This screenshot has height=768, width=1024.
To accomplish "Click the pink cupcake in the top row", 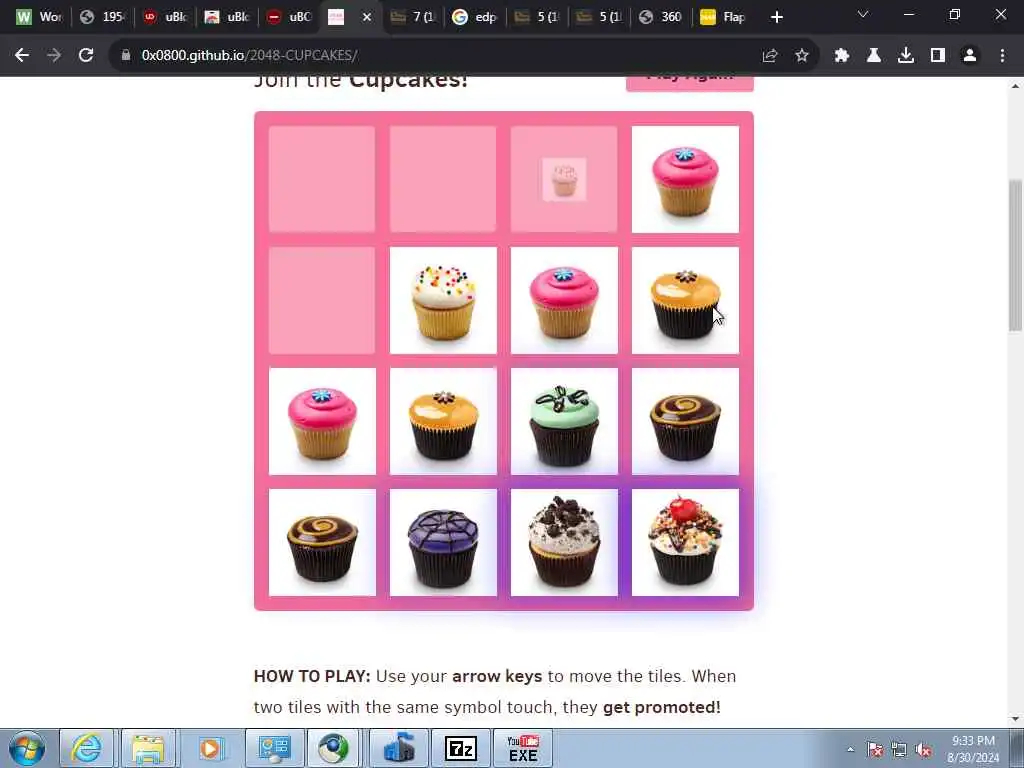I will click(x=686, y=179).
